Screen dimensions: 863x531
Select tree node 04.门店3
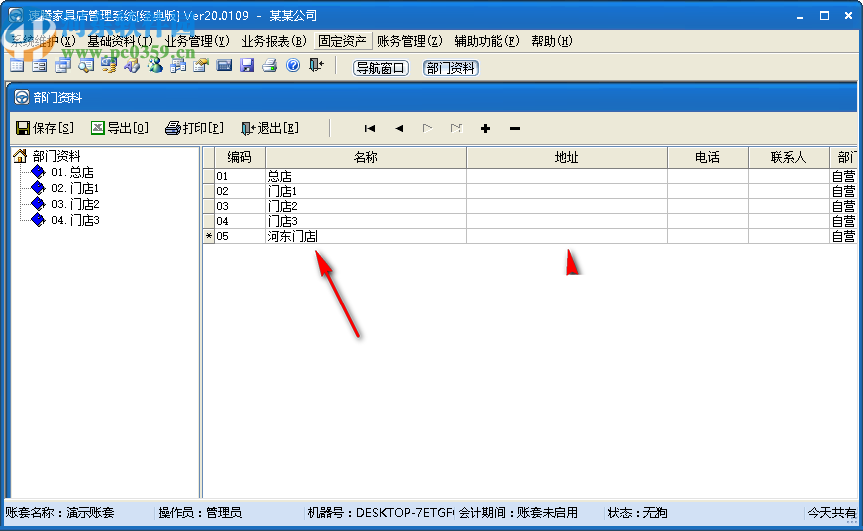(x=75, y=220)
